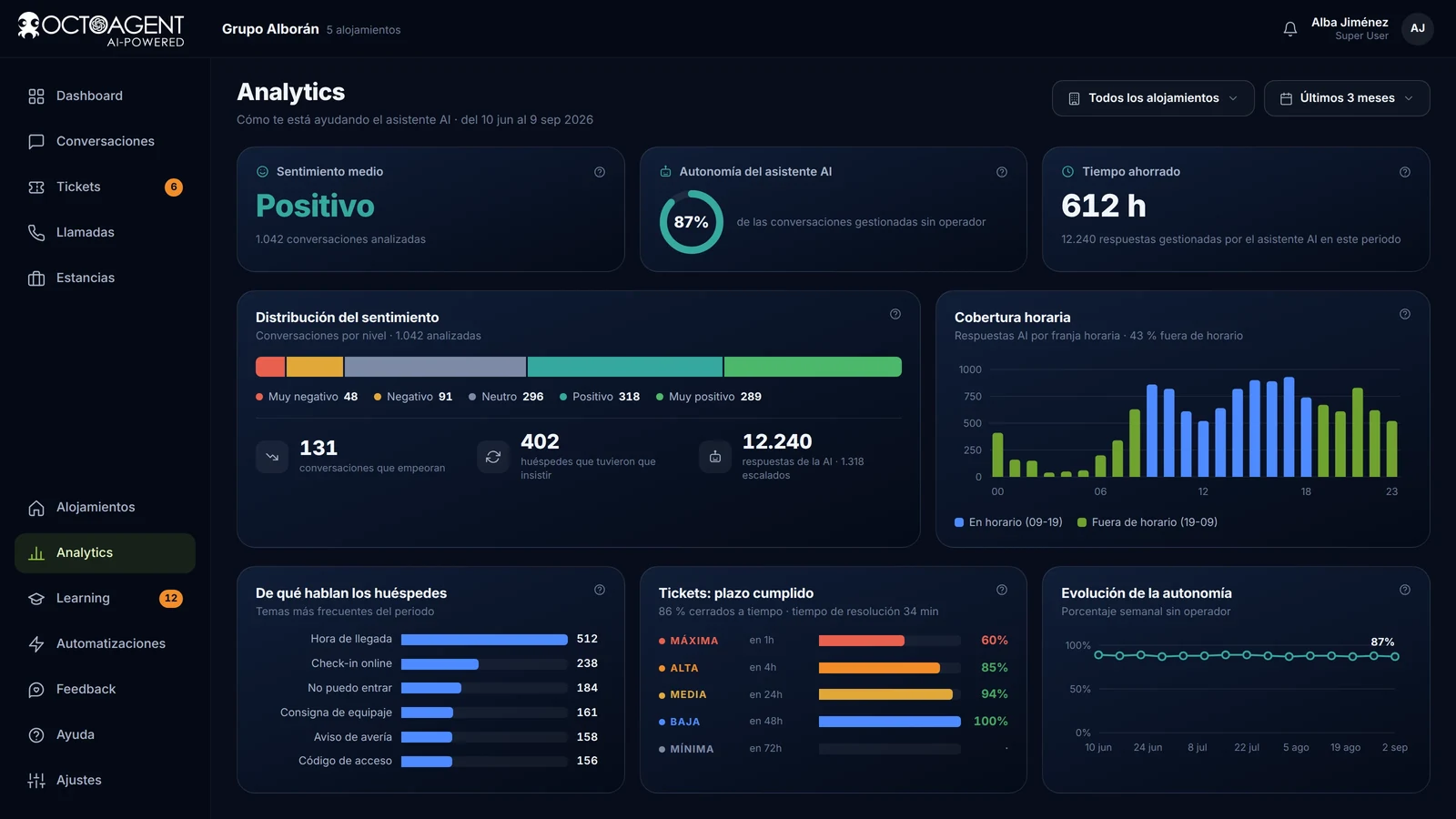The width and height of the screenshot is (1456, 819).
Task: Open Todos los alojamientos dropdown
Action: point(1153,98)
